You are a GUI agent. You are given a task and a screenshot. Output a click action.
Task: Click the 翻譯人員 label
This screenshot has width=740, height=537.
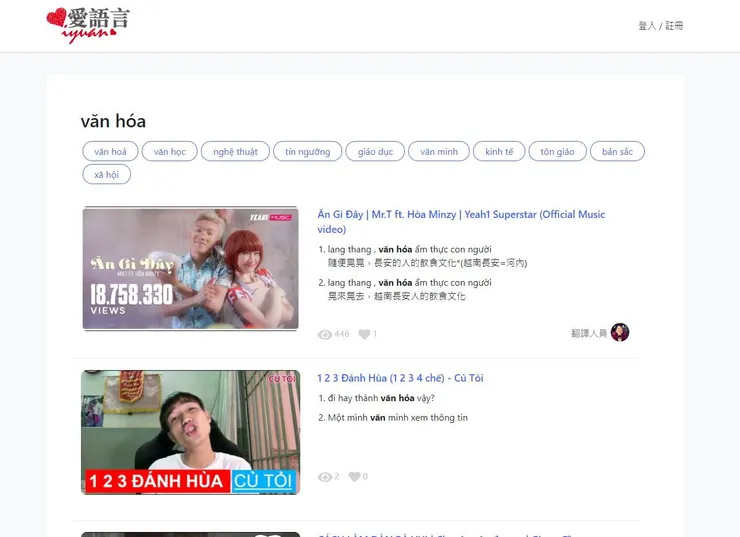coord(589,333)
